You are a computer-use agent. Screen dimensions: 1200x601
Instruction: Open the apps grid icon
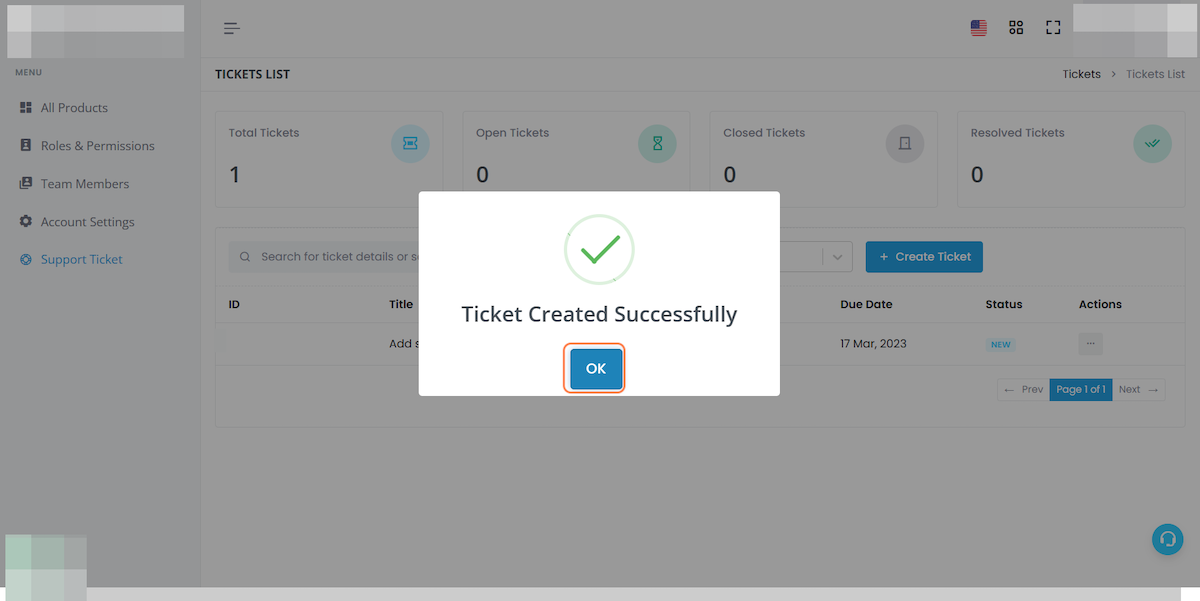coord(1016,28)
